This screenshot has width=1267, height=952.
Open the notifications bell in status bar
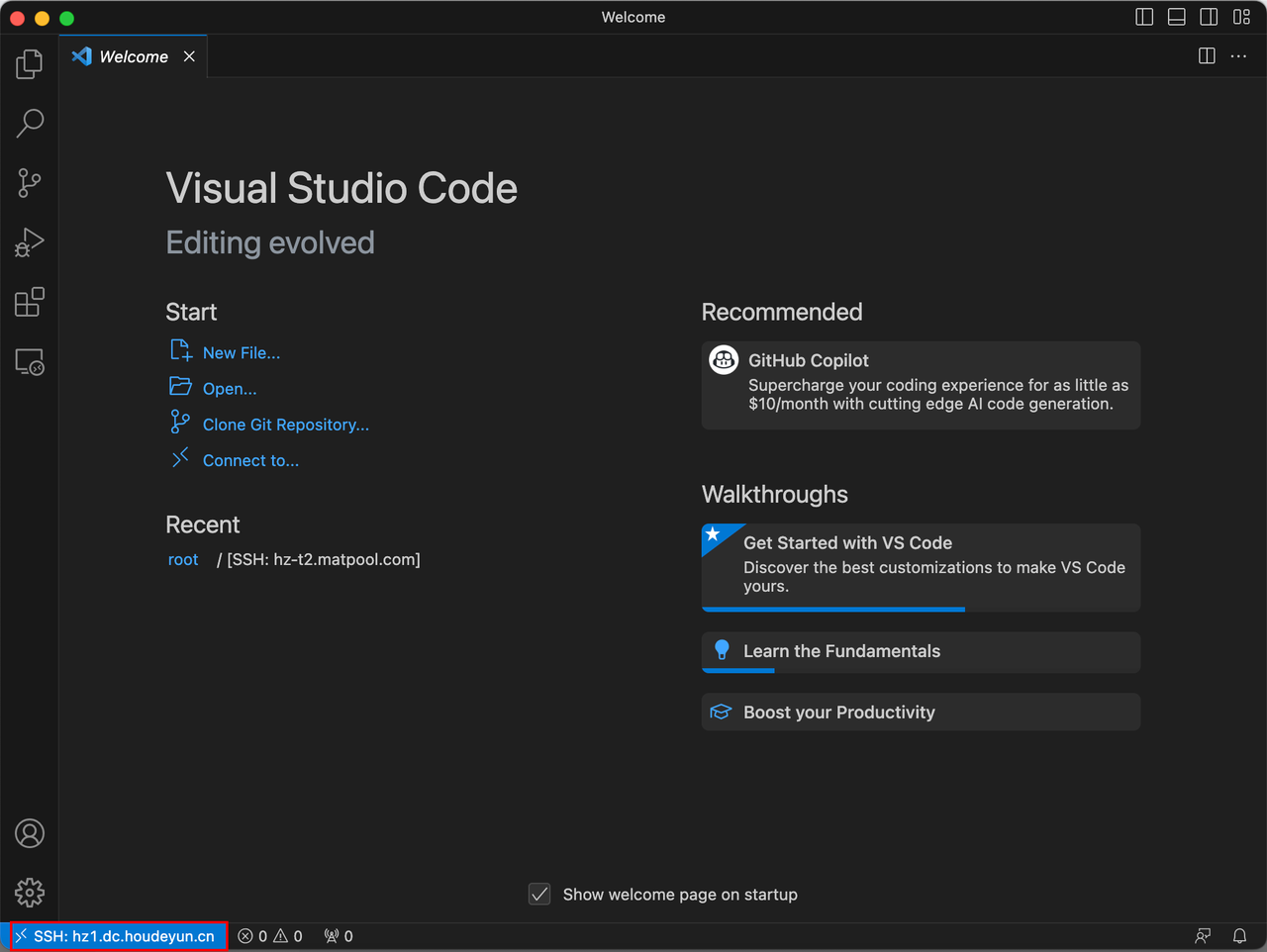tap(1239, 936)
